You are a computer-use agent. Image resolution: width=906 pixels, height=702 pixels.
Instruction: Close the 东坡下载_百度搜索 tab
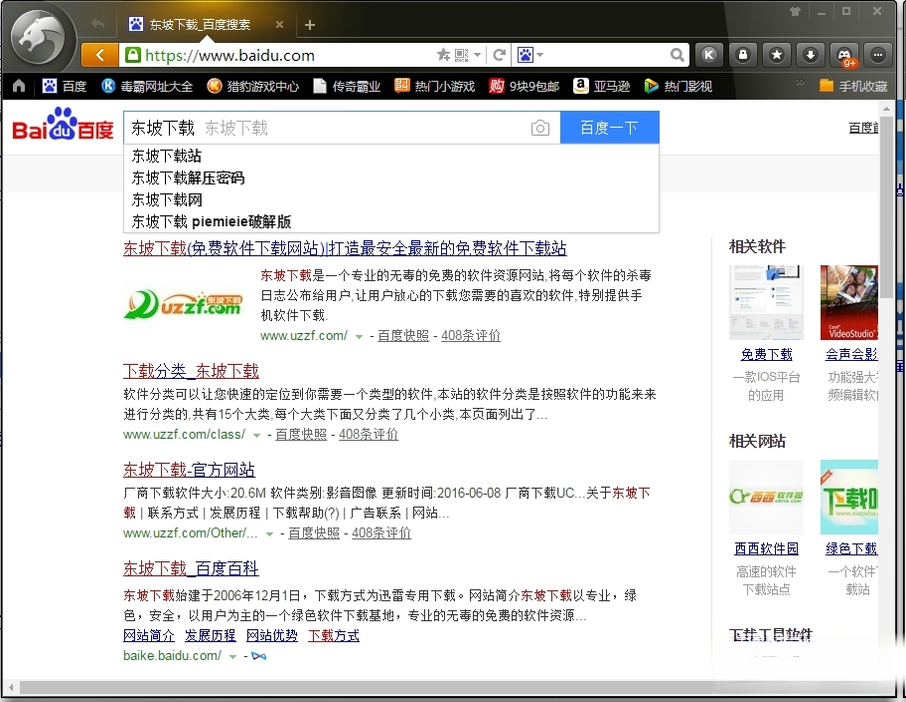(280, 24)
